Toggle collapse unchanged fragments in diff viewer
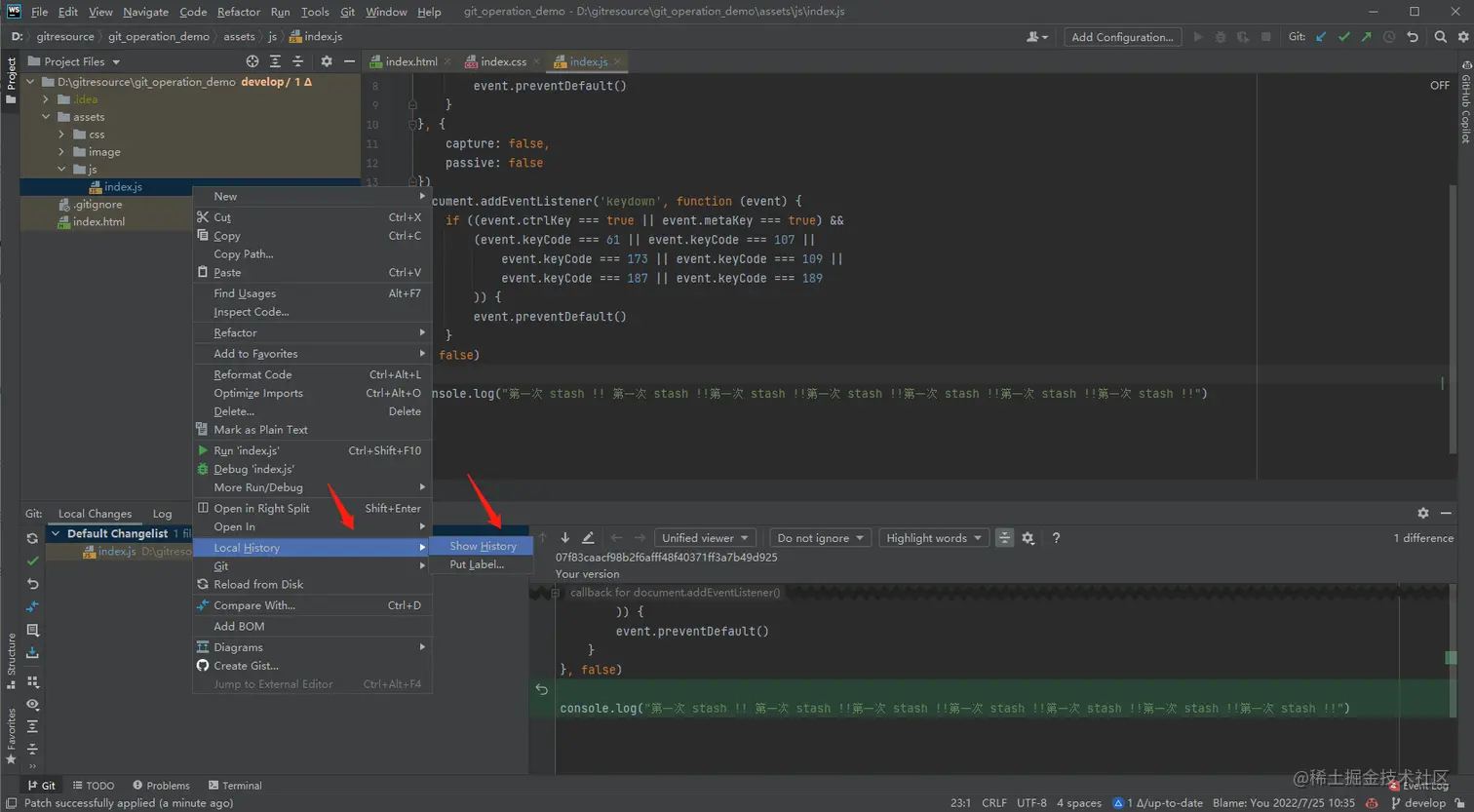 point(1004,538)
